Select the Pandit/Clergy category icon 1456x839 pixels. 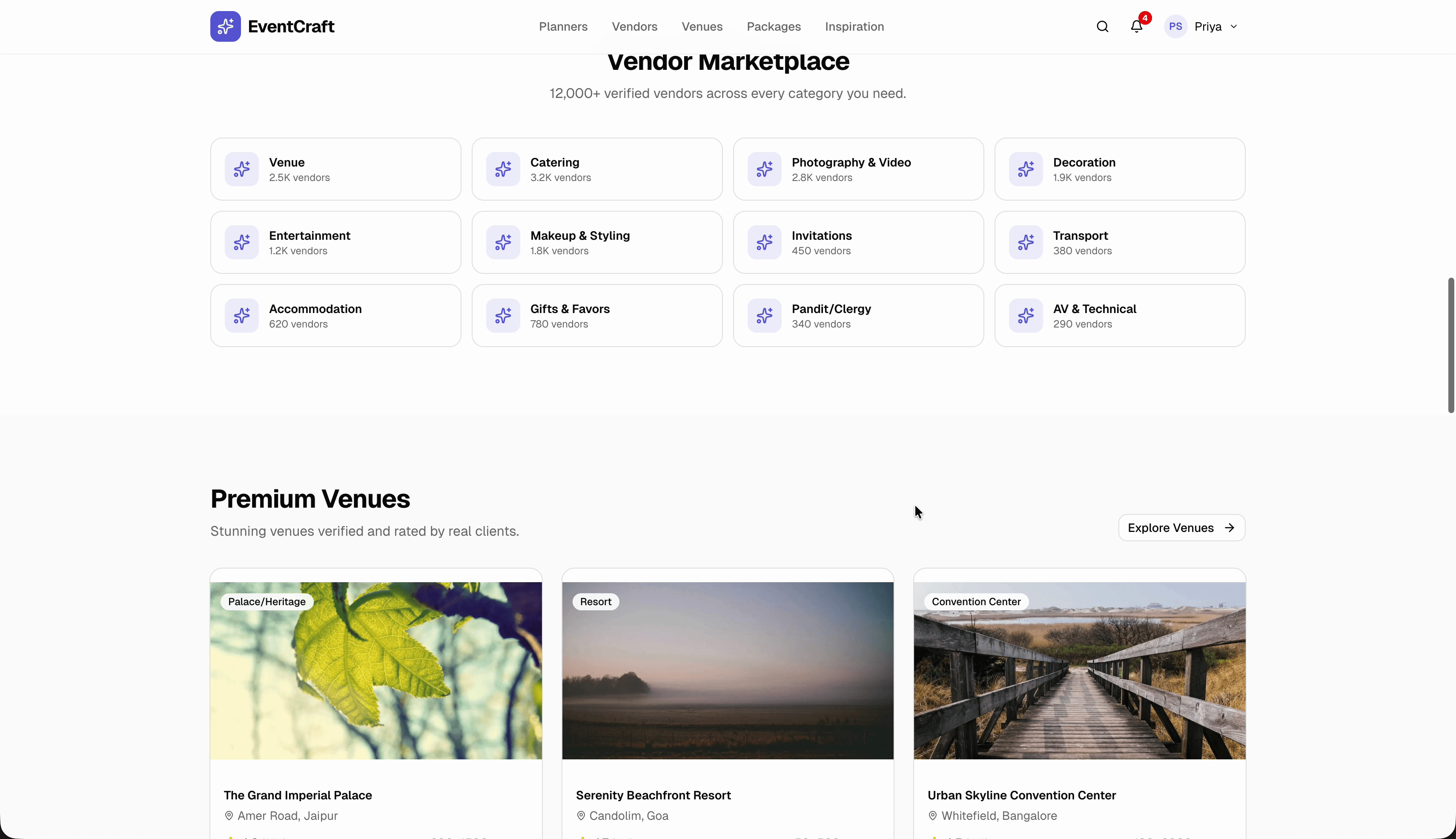pyautogui.click(x=764, y=315)
